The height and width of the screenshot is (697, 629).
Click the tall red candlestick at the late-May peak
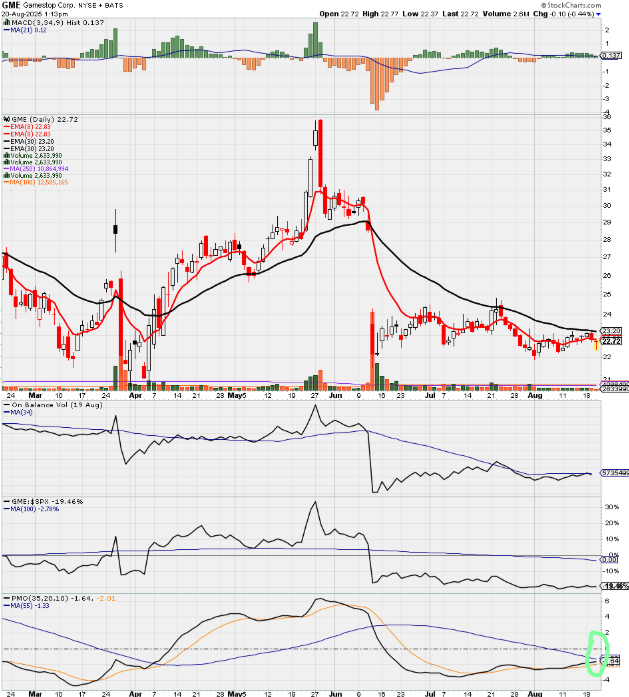click(x=320, y=153)
